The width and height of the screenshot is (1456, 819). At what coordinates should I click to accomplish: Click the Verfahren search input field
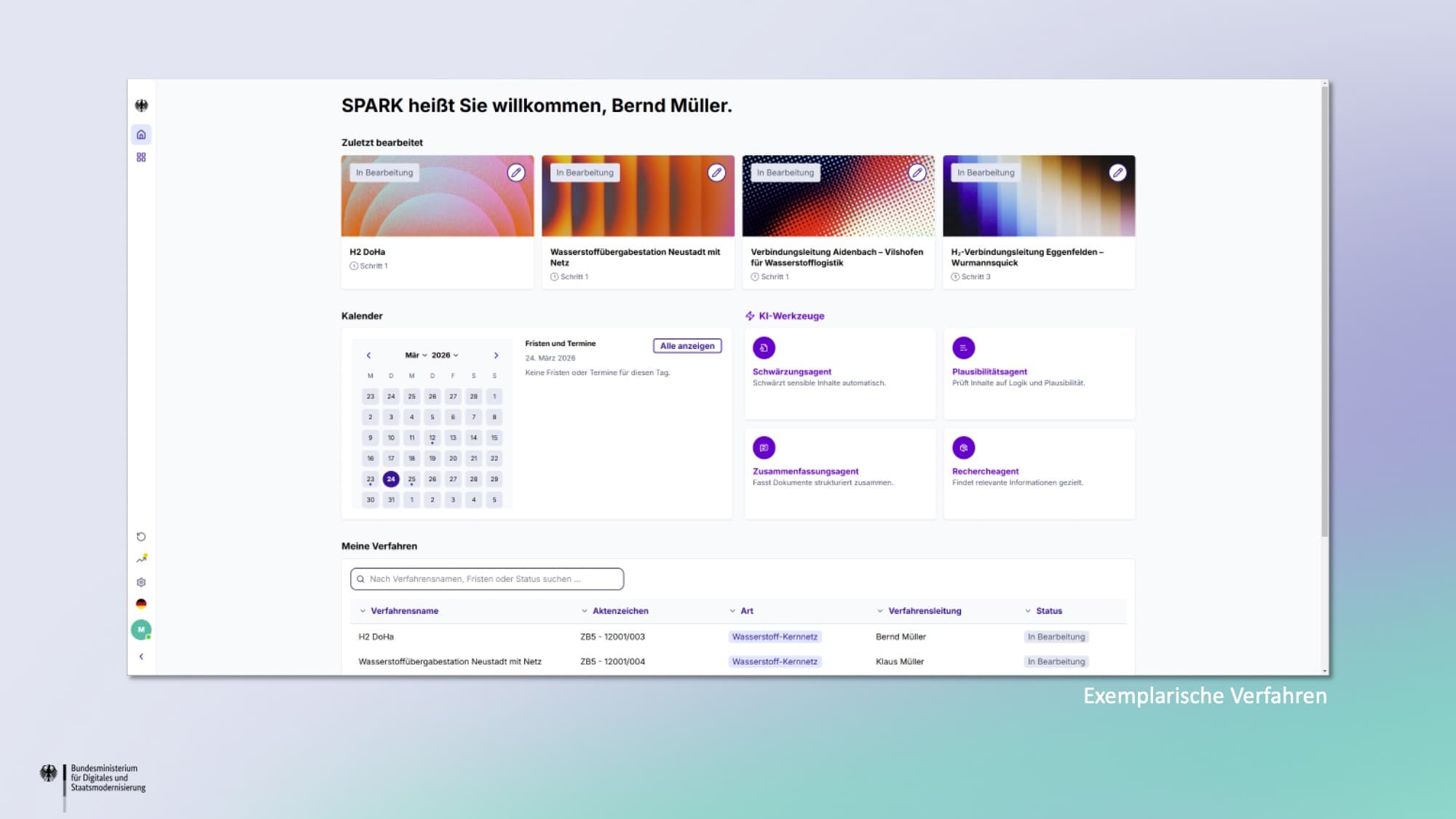click(487, 579)
